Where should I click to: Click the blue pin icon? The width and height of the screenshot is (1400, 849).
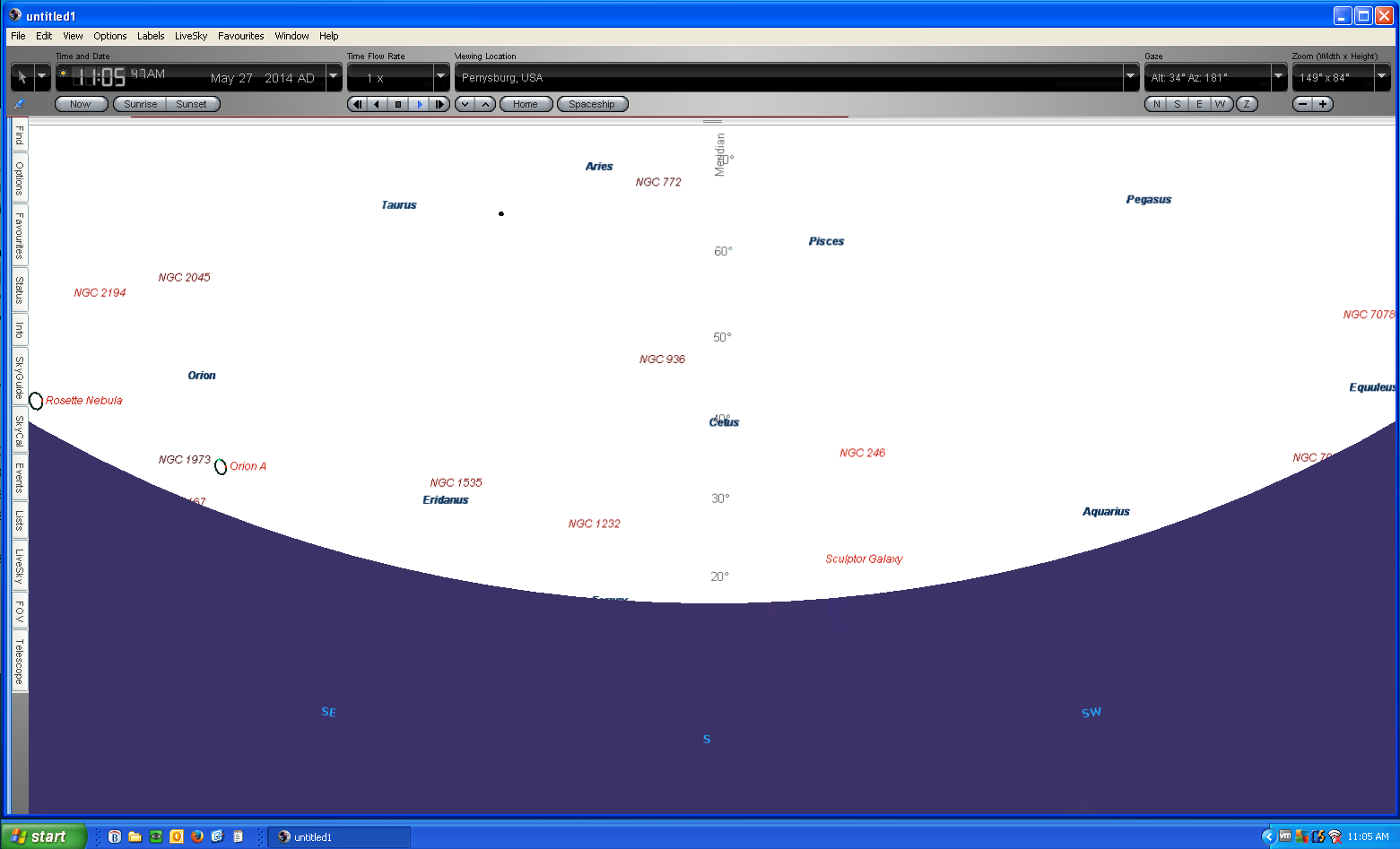(x=19, y=105)
